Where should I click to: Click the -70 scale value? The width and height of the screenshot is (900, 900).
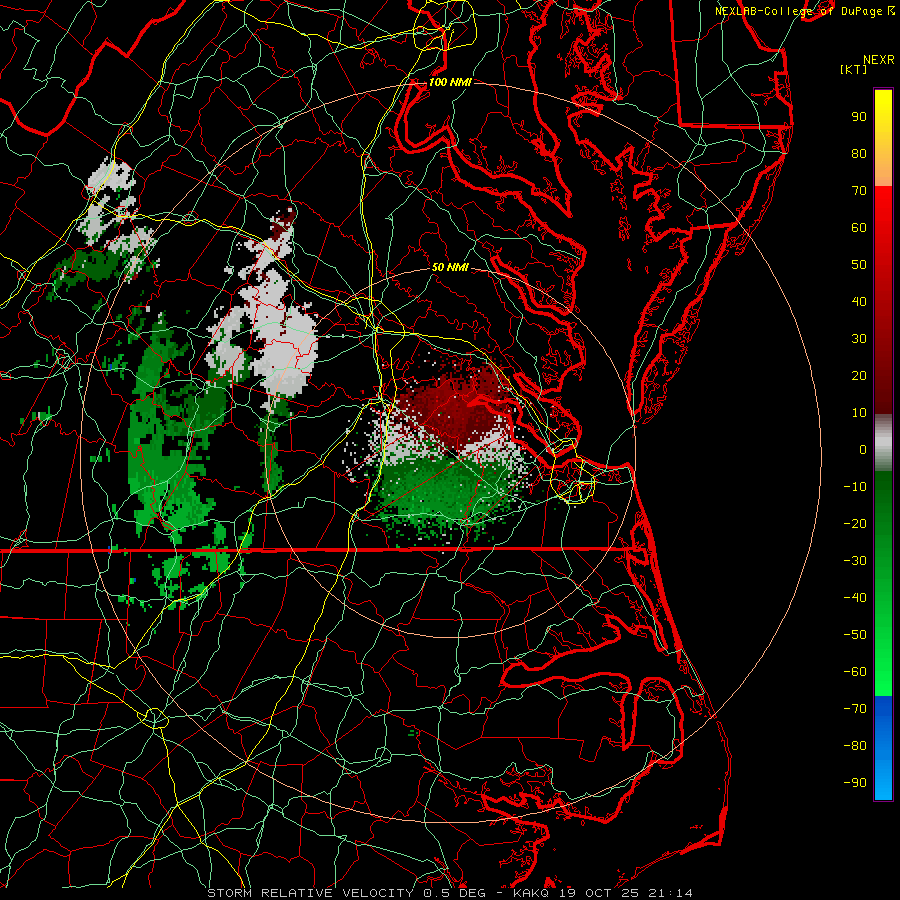click(x=855, y=709)
